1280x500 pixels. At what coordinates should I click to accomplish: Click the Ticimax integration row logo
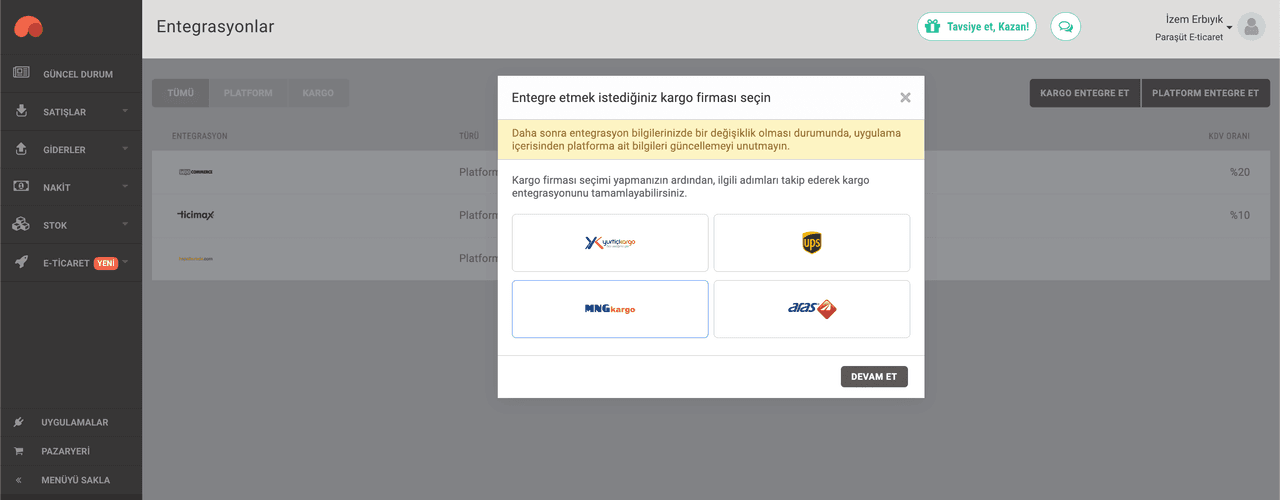click(x=196, y=215)
